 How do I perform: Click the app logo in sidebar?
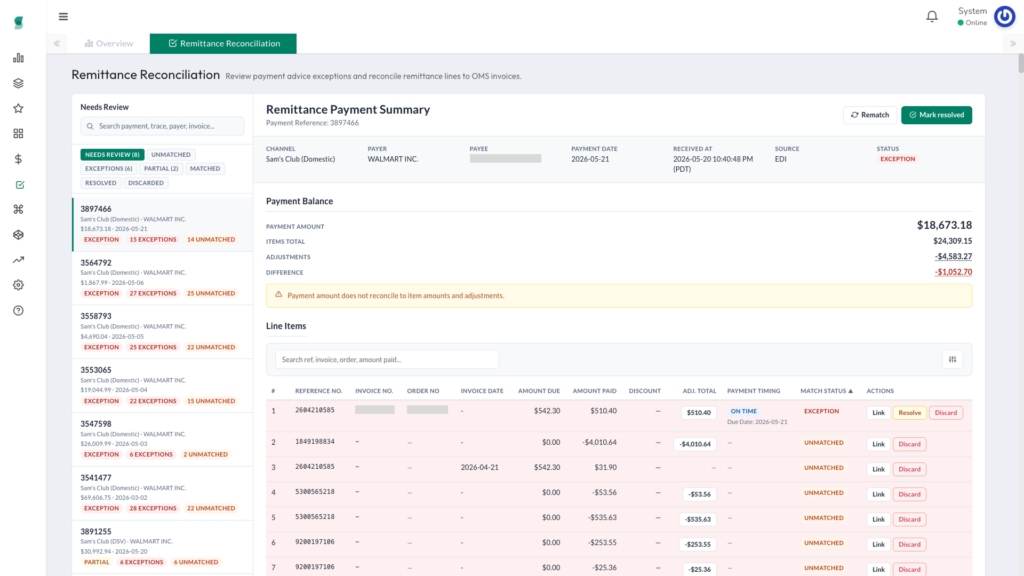point(18,22)
